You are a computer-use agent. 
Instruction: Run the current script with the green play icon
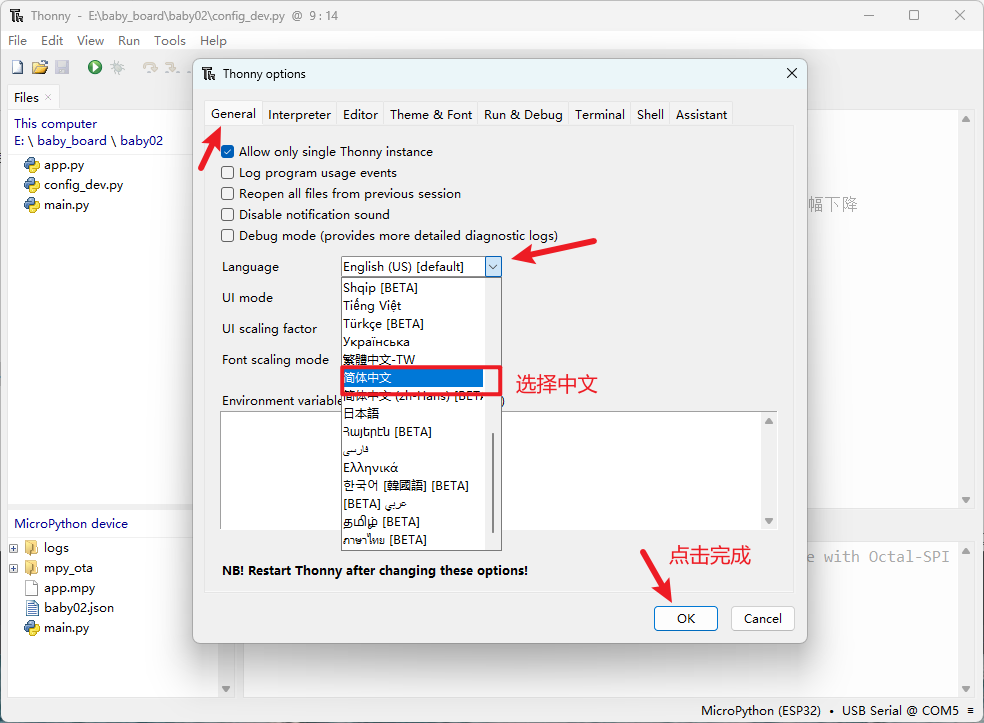(x=95, y=67)
